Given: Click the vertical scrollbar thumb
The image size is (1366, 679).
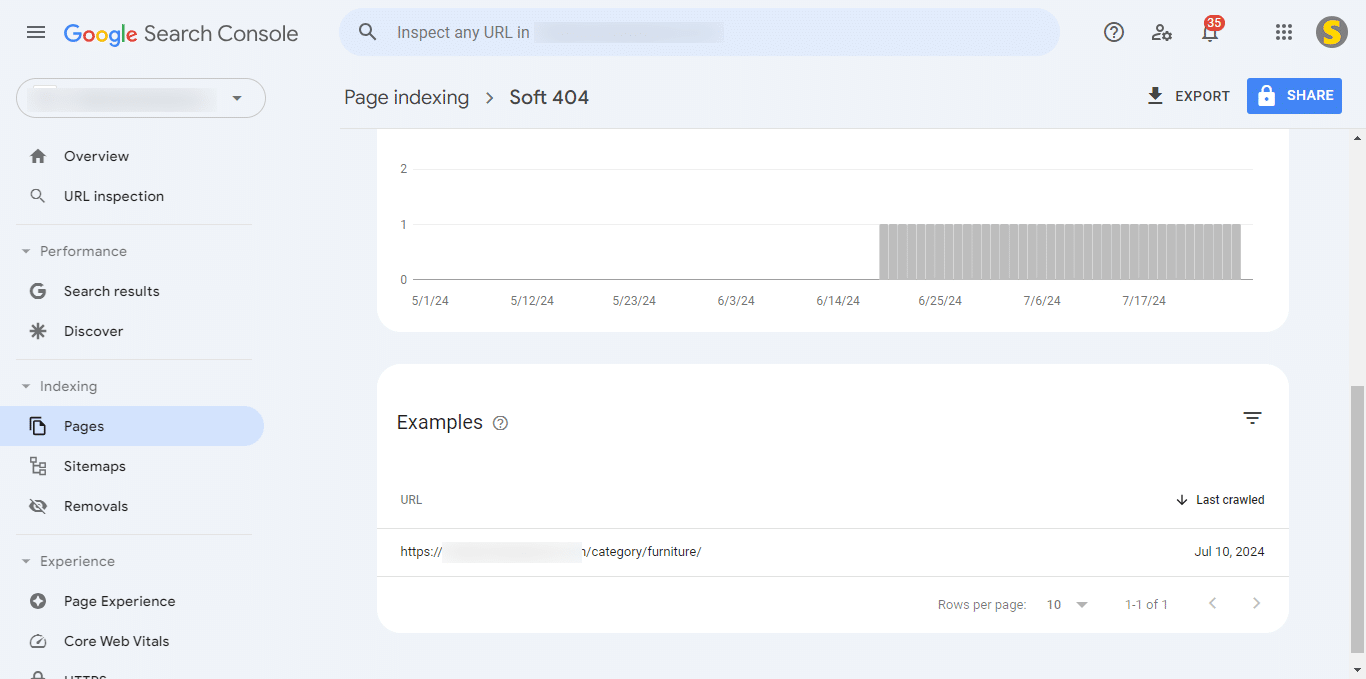Looking at the screenshot, I should tap(1357, 519).
